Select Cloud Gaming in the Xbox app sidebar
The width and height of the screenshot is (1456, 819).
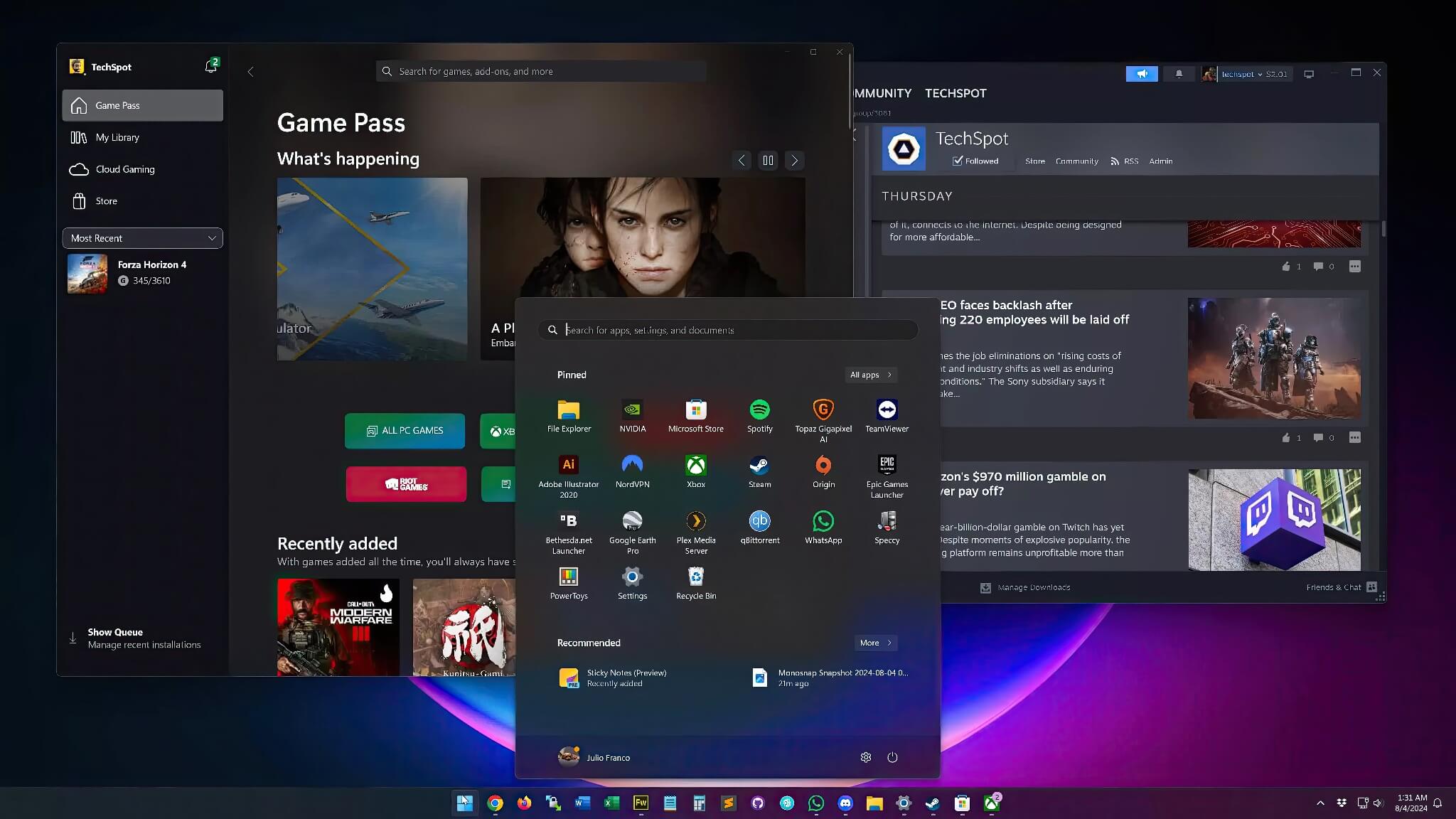125,169
